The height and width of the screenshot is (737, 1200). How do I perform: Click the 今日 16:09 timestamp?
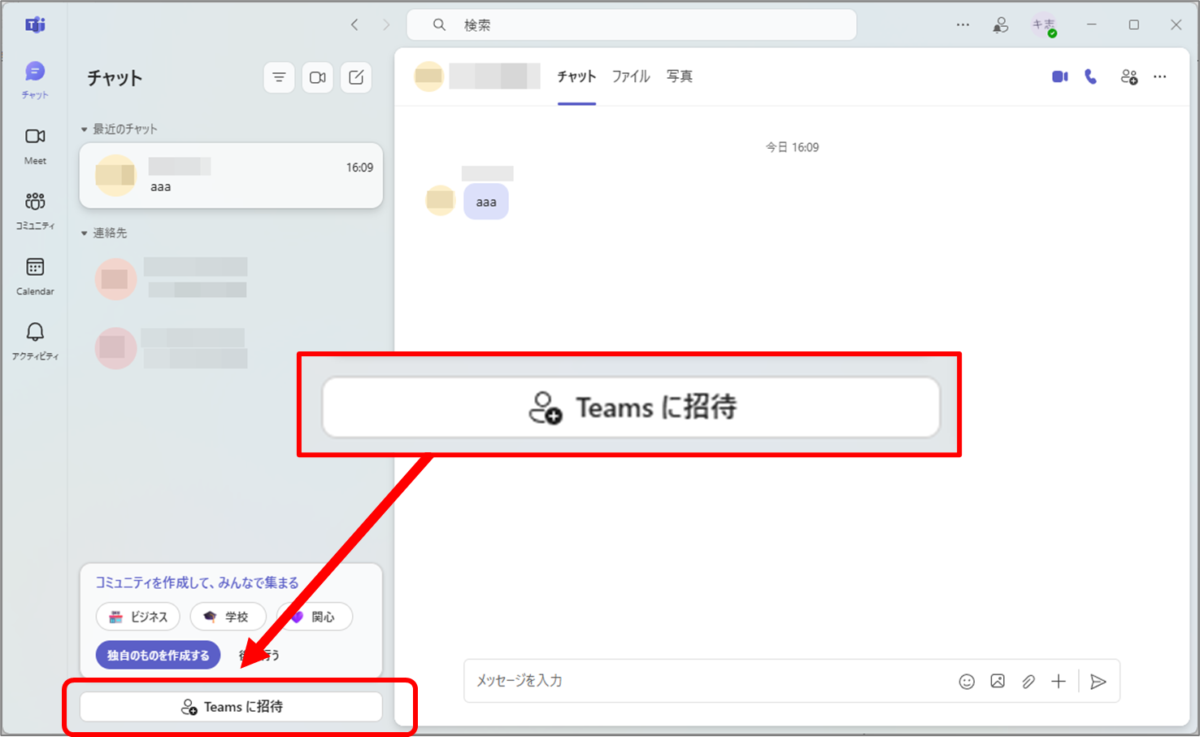pyautogui.click(x=792, y=147)
